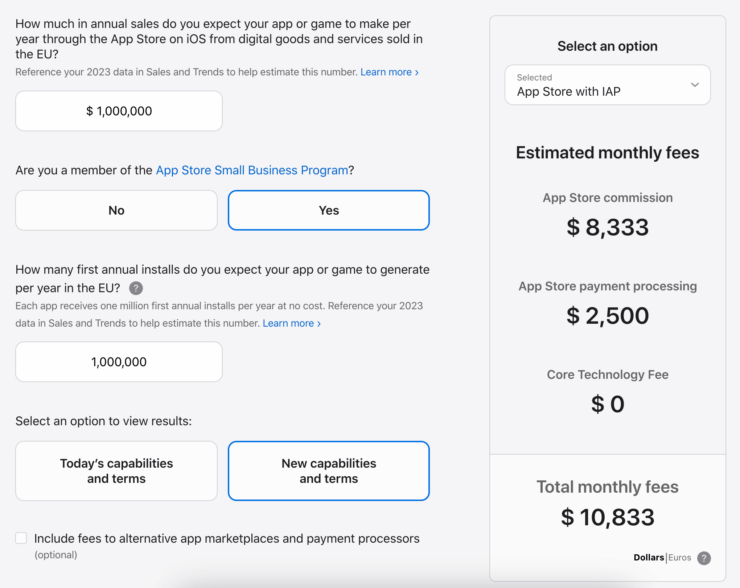Click the App Store payment processing amount
Image resolution: width=740 pixels, height=588 pixels.
point(607,316)
